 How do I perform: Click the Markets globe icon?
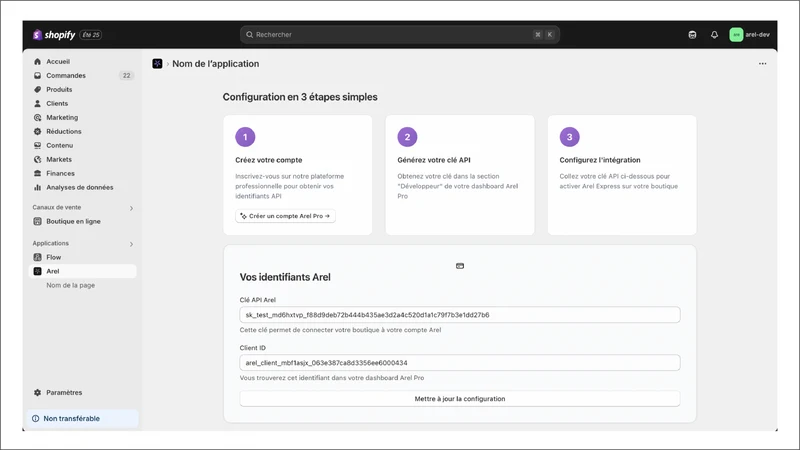point(37,159)
